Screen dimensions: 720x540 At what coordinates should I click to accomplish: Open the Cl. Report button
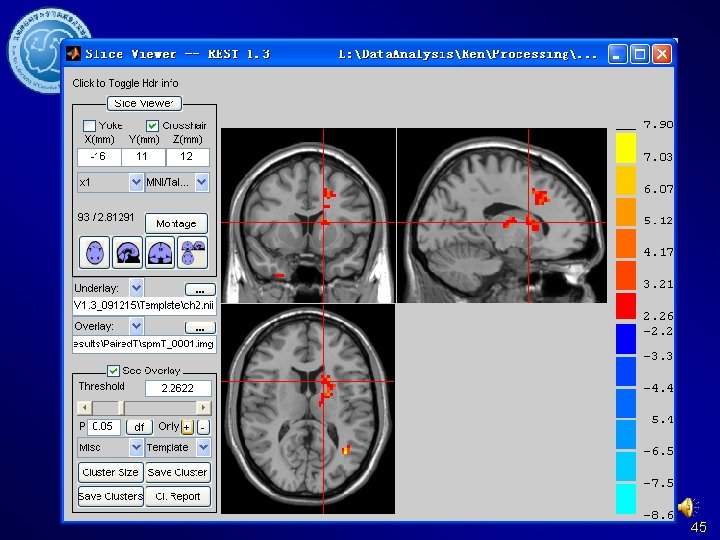click(x=177, y=496)
